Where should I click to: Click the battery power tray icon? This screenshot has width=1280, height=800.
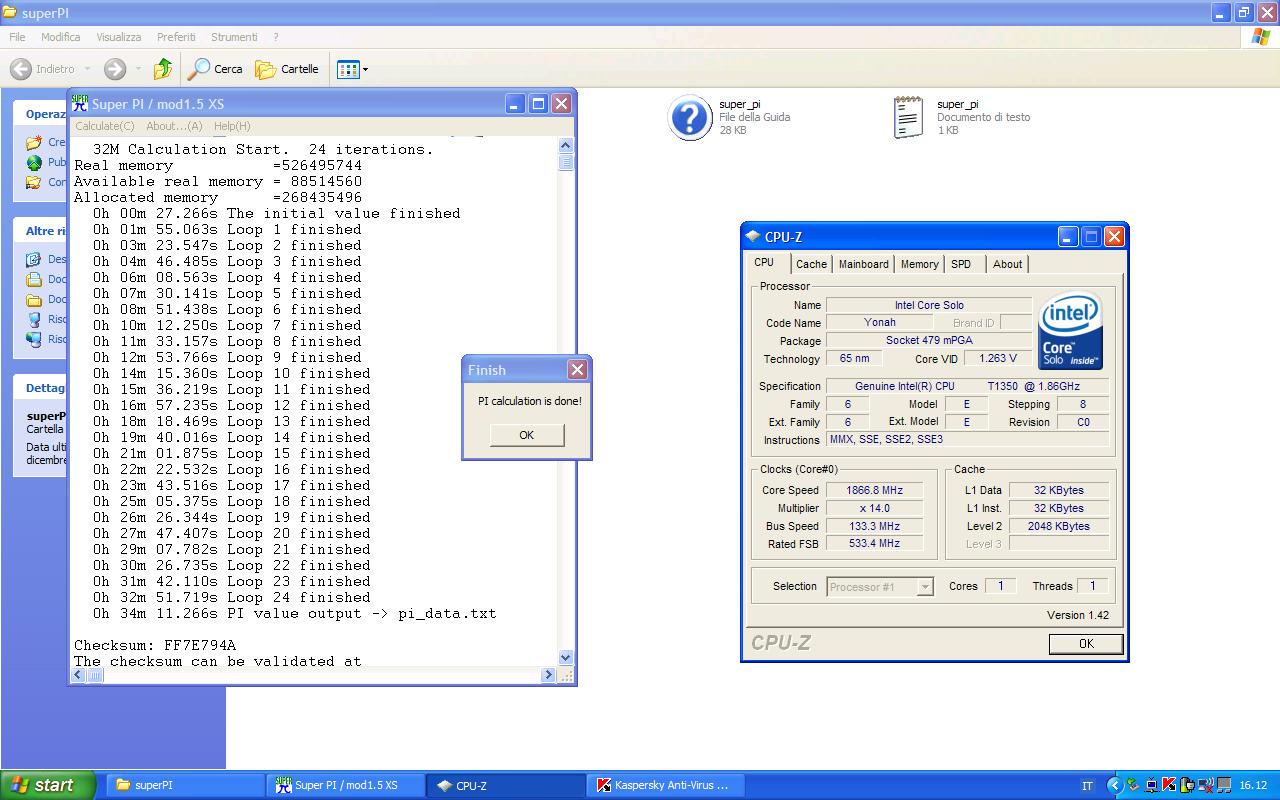tap(1187, 785)
